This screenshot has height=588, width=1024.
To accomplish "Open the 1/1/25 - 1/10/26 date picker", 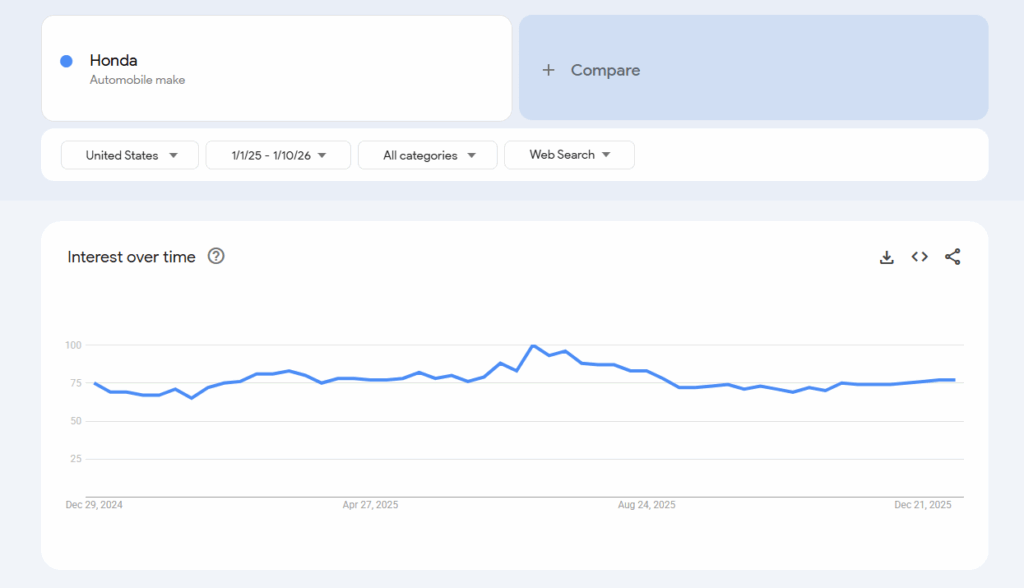I will tap(278, 155).
